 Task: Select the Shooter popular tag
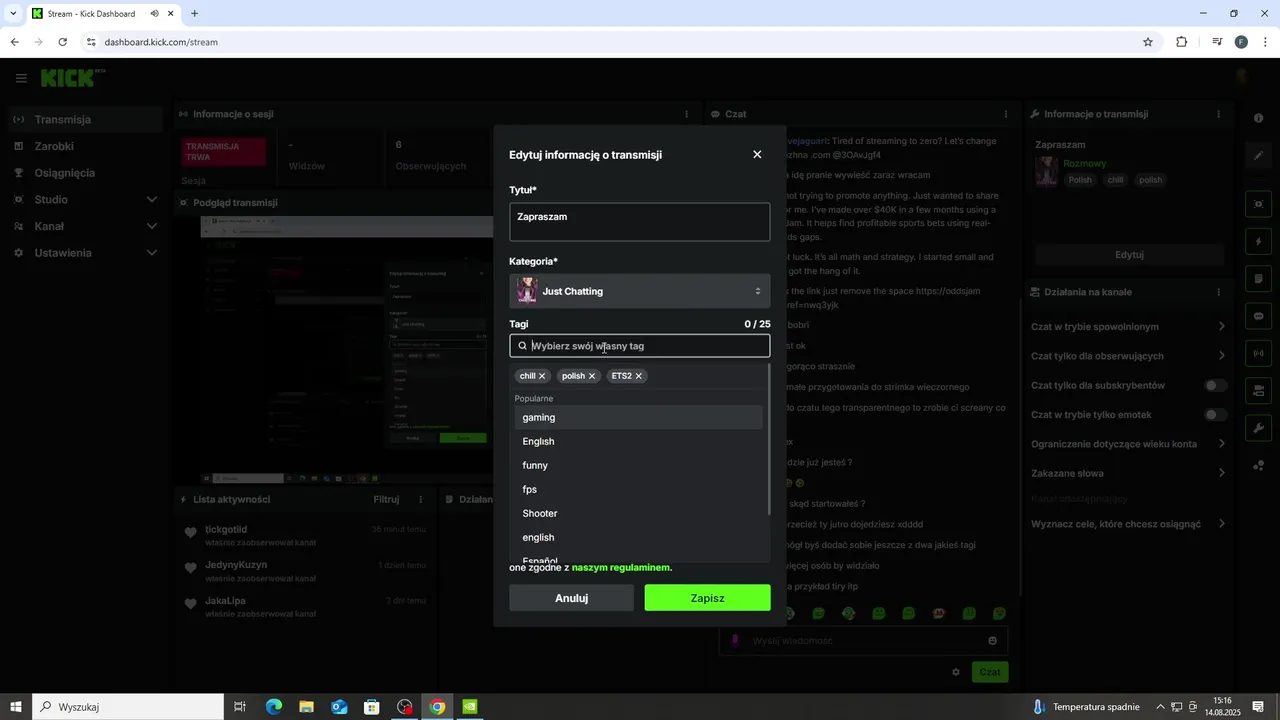[x=638, y=514]
